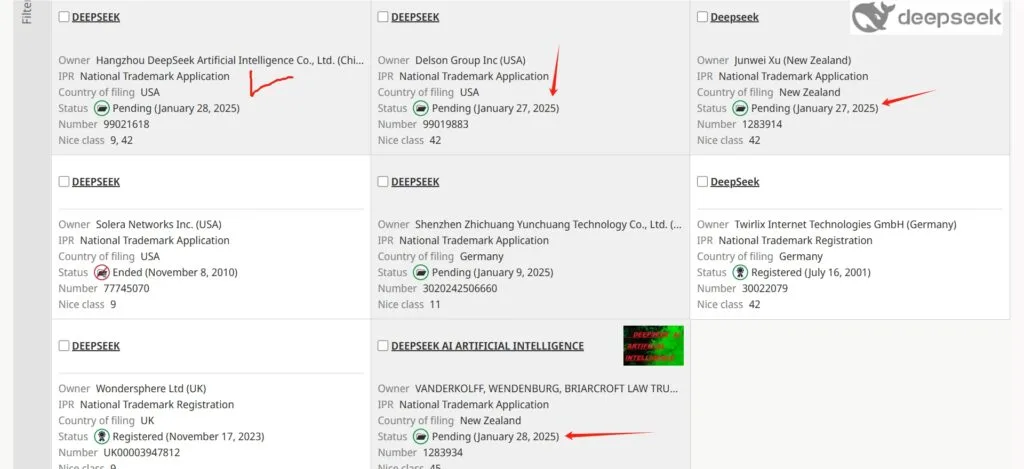1024x469 pixels.
Task: Select owner text Shenzhen Zhichuang Yunchuang Technology Co.
Action: 549,224
